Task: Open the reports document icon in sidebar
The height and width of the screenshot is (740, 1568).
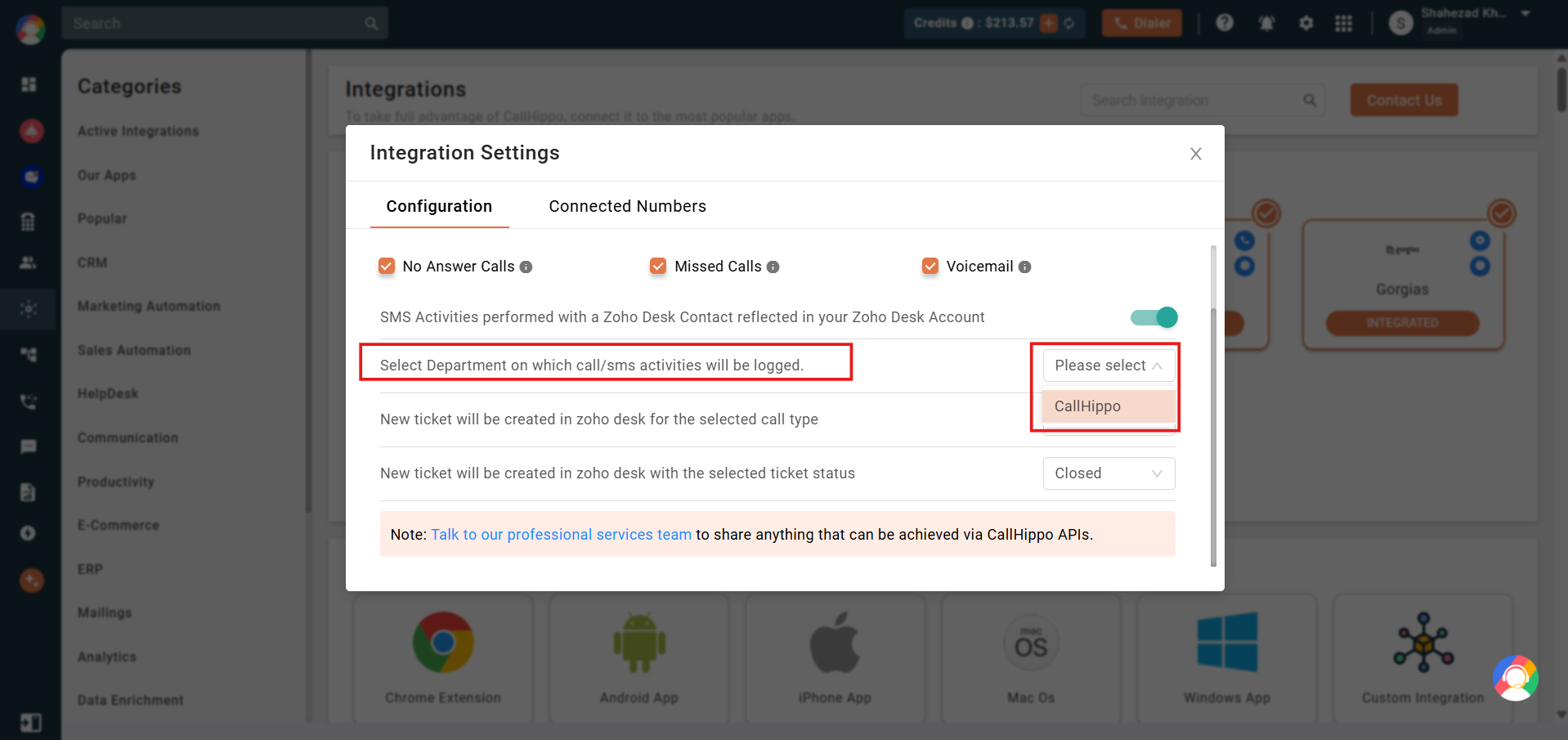Action: [29, 491]
